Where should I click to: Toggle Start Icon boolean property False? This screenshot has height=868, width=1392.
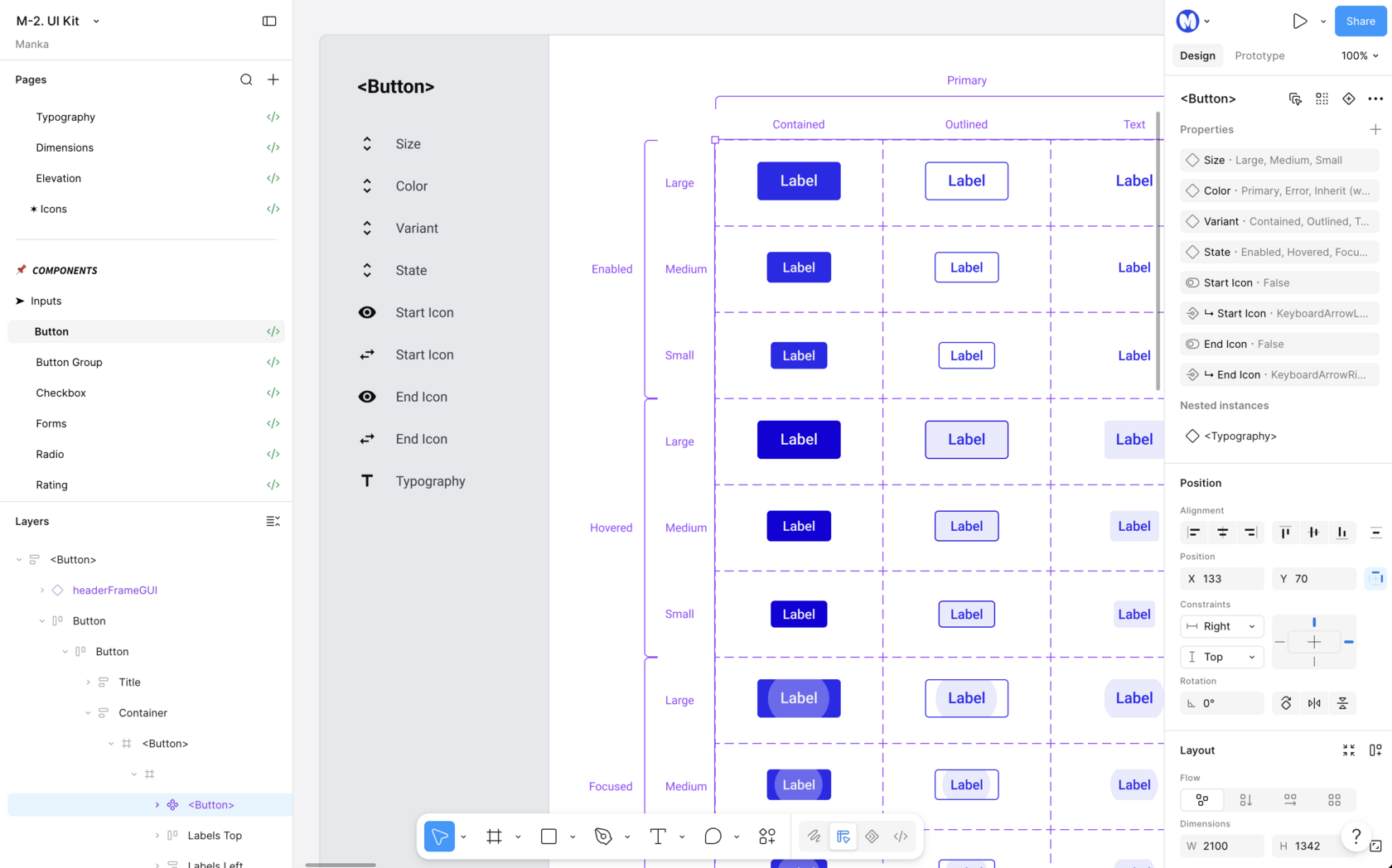tap(1279, 282)
